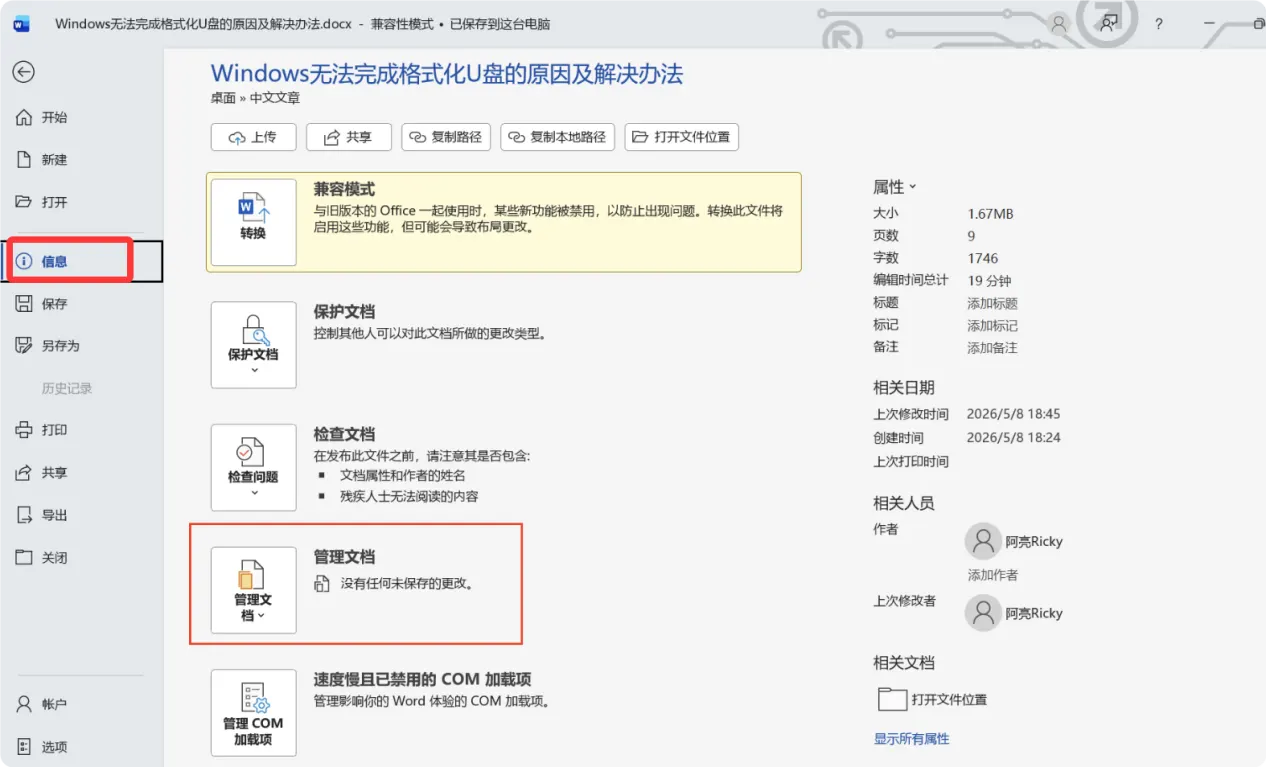
Task: Click the 19 分钟 editing time value
Action: [x=989, y=281]
